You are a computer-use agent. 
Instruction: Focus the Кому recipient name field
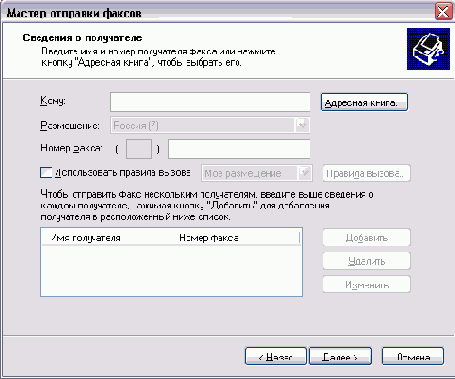[x=210, y=102]
